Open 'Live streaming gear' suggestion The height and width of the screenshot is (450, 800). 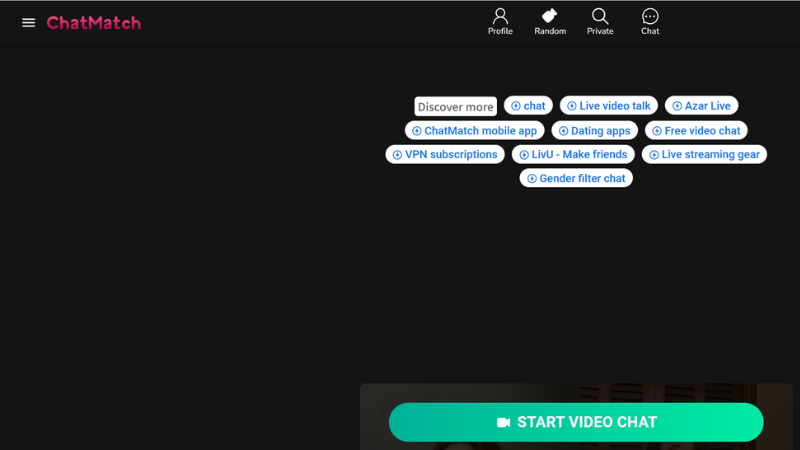(704, 154)
